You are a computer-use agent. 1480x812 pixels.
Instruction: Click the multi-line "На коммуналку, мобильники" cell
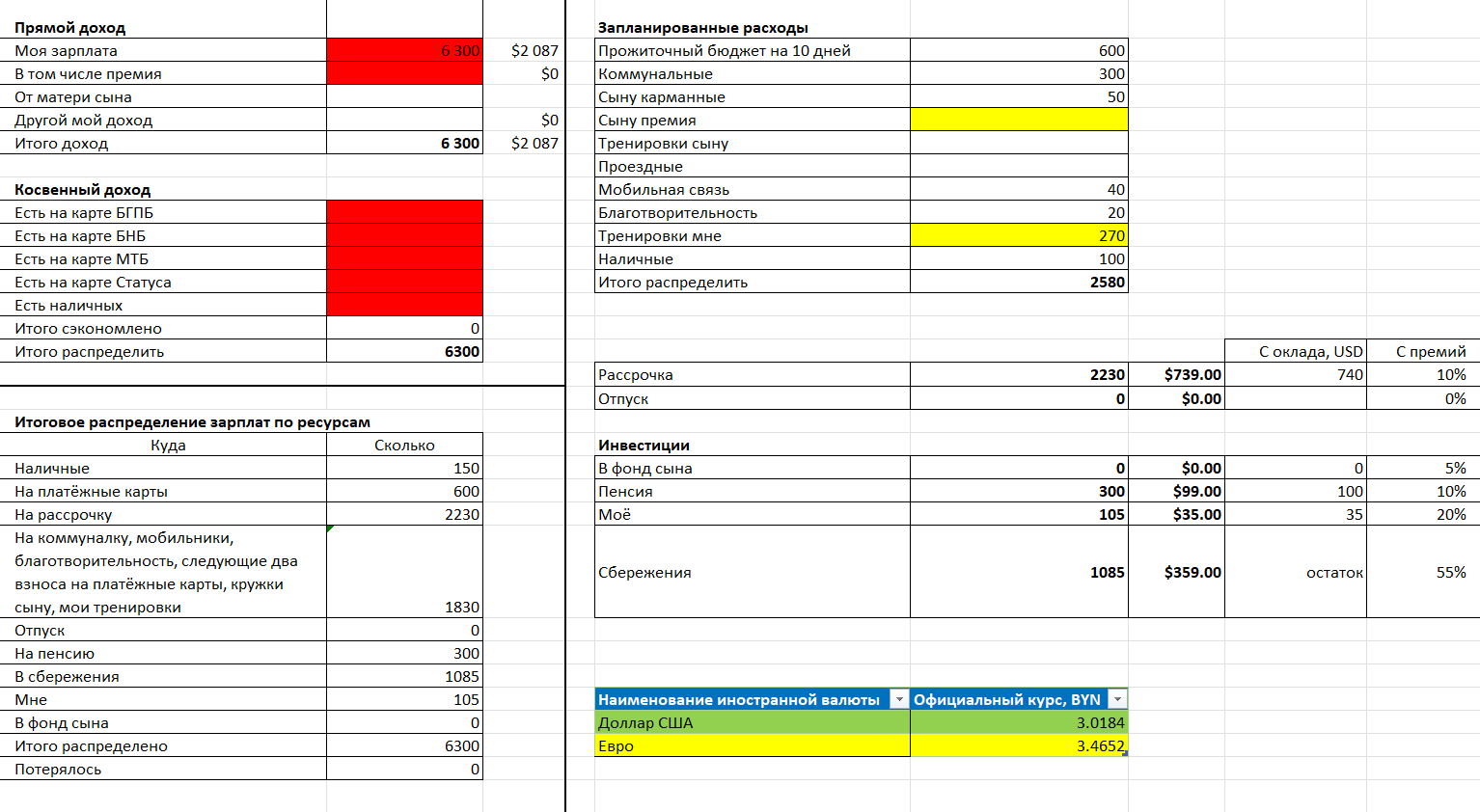click(163, 572)
